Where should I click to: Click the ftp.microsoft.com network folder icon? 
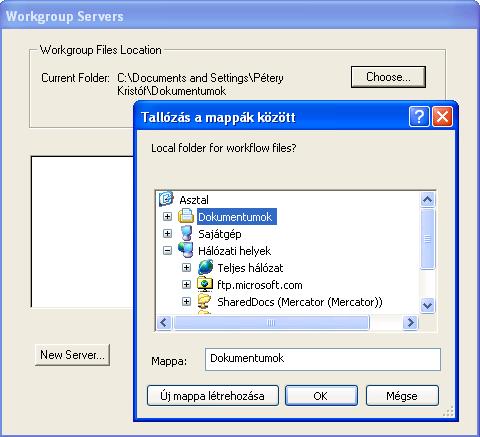click(205, 284)
